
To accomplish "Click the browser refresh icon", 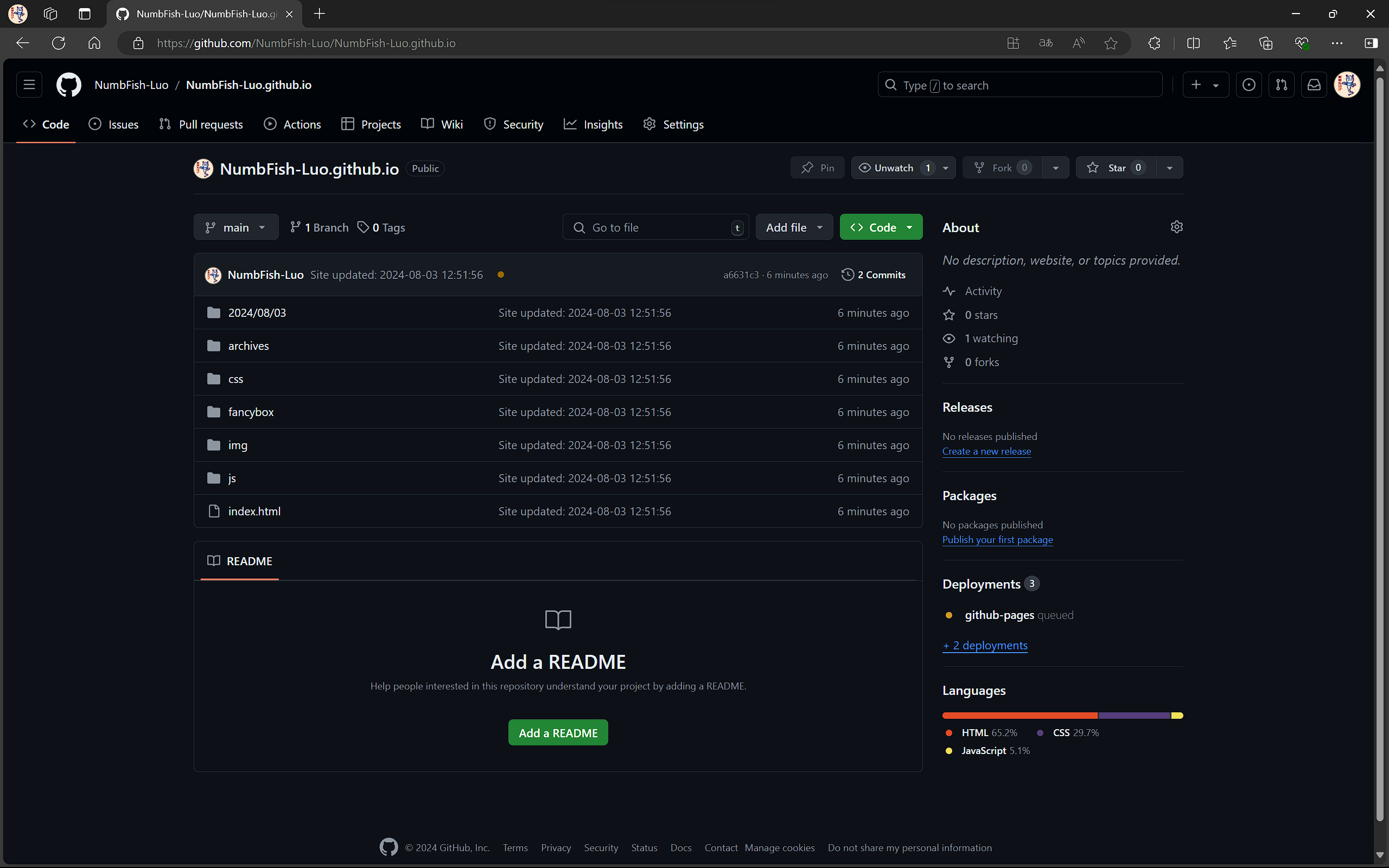I will tap(59, 43).
